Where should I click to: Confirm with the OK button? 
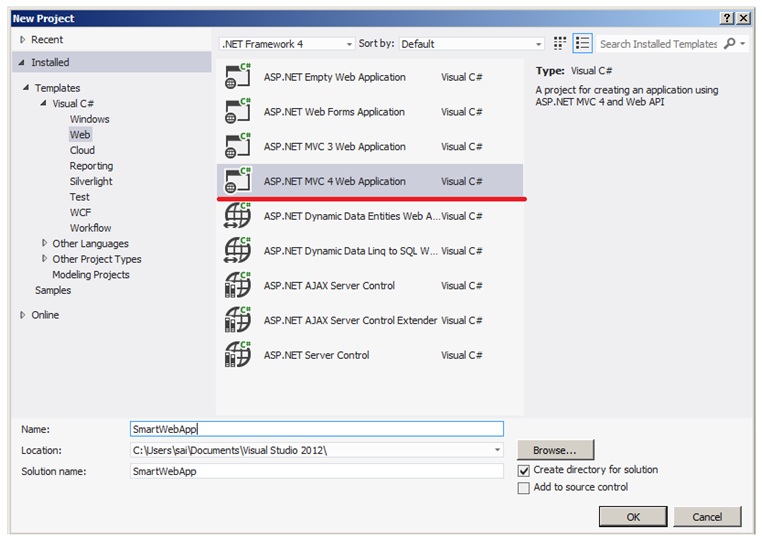[633, 516]
